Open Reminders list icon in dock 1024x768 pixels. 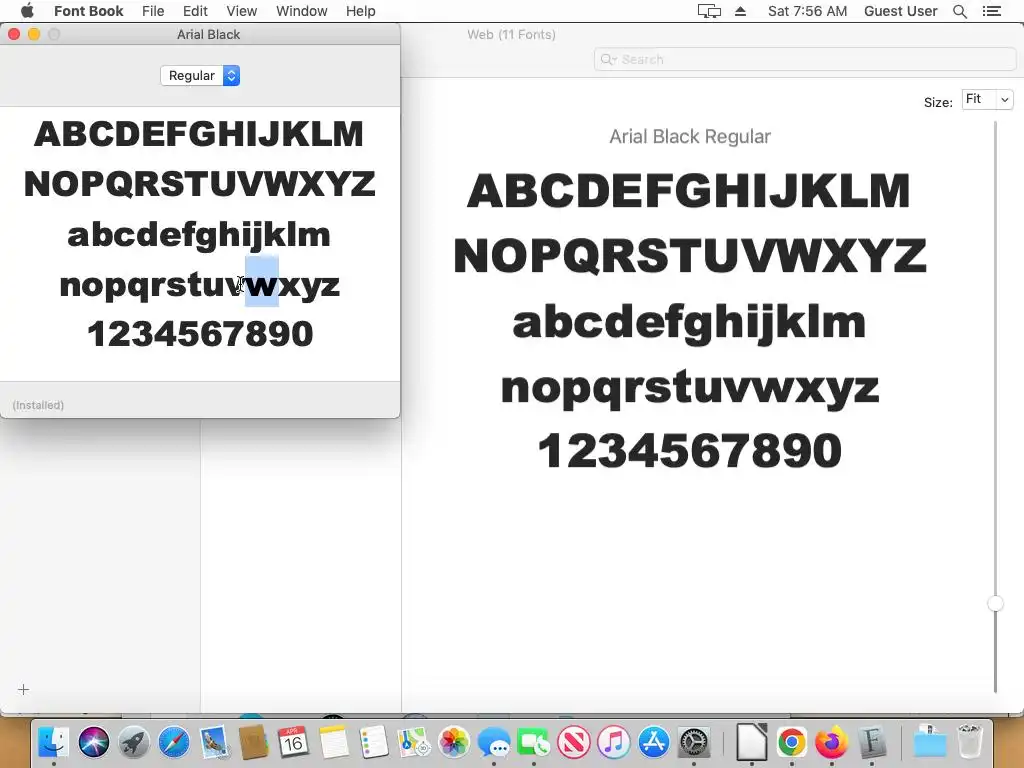click(x=374, y=742)
